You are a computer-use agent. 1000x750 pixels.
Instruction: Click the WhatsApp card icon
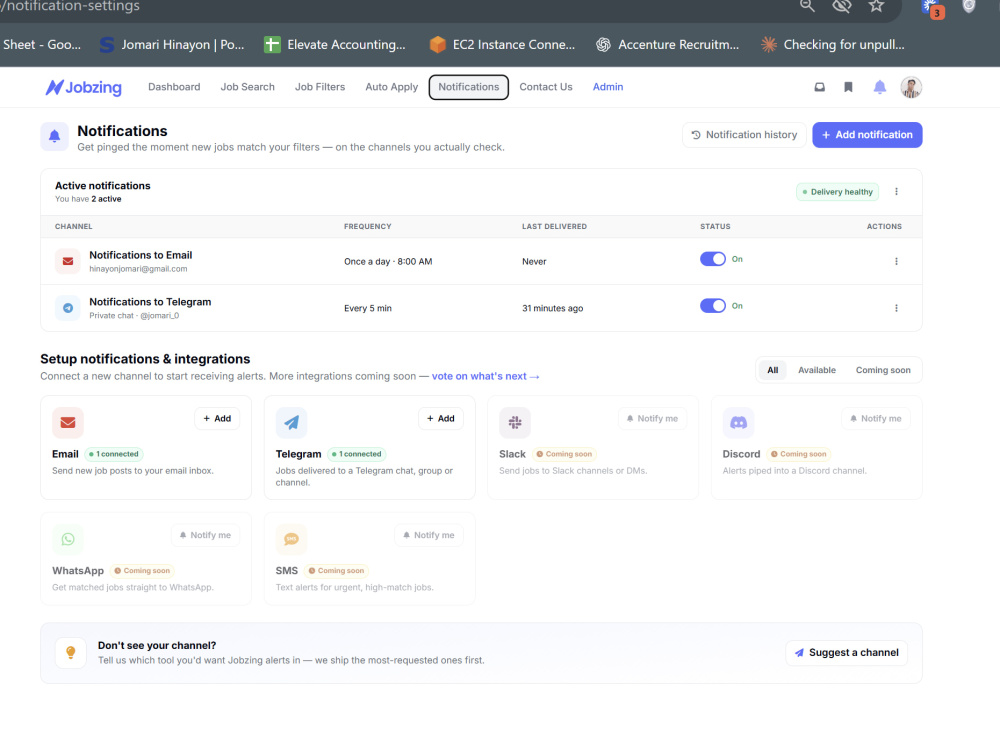[x=68, y=539]
